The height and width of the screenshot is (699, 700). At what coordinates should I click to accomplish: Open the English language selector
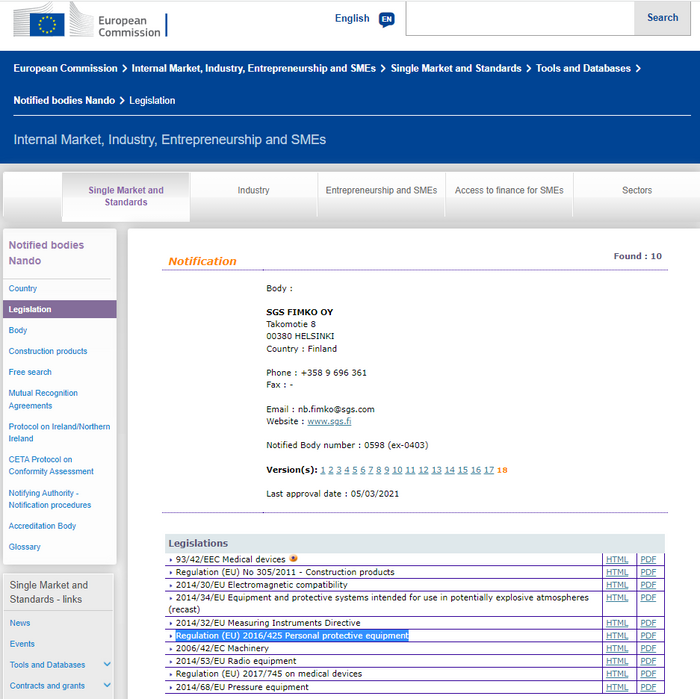(352, 18)
